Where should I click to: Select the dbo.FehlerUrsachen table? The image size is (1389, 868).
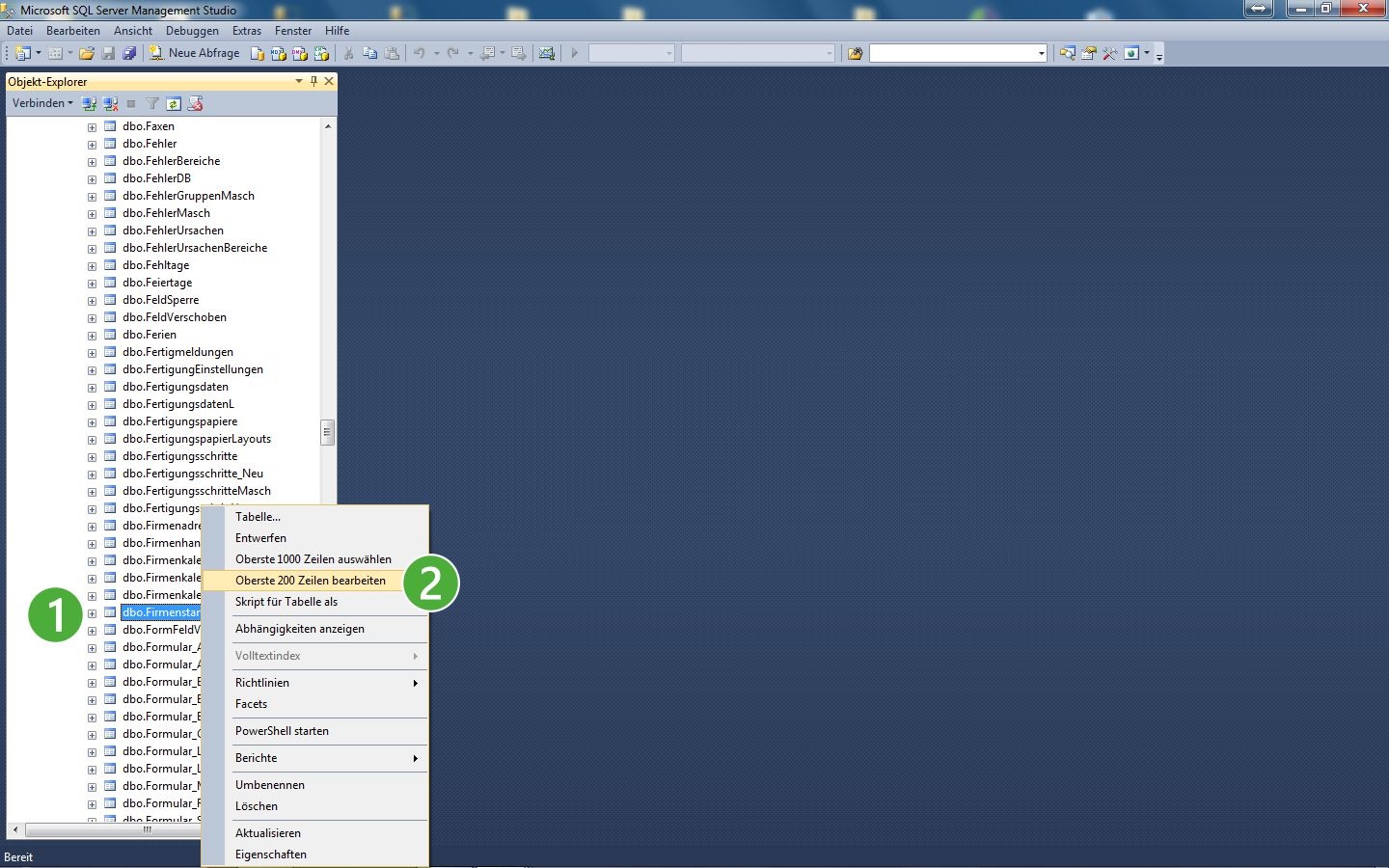point(173,231)
